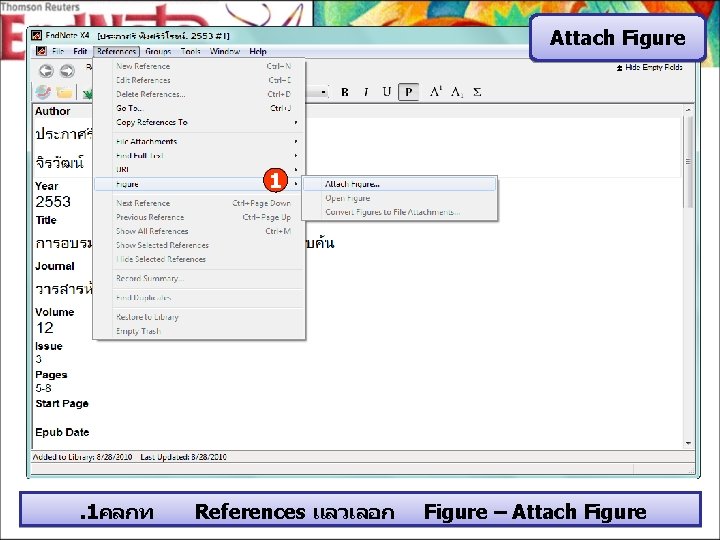The width and height of the screenshot is (720, 540).
Task: Apply subscript formatting icon
Action: [x=456, y=92]
